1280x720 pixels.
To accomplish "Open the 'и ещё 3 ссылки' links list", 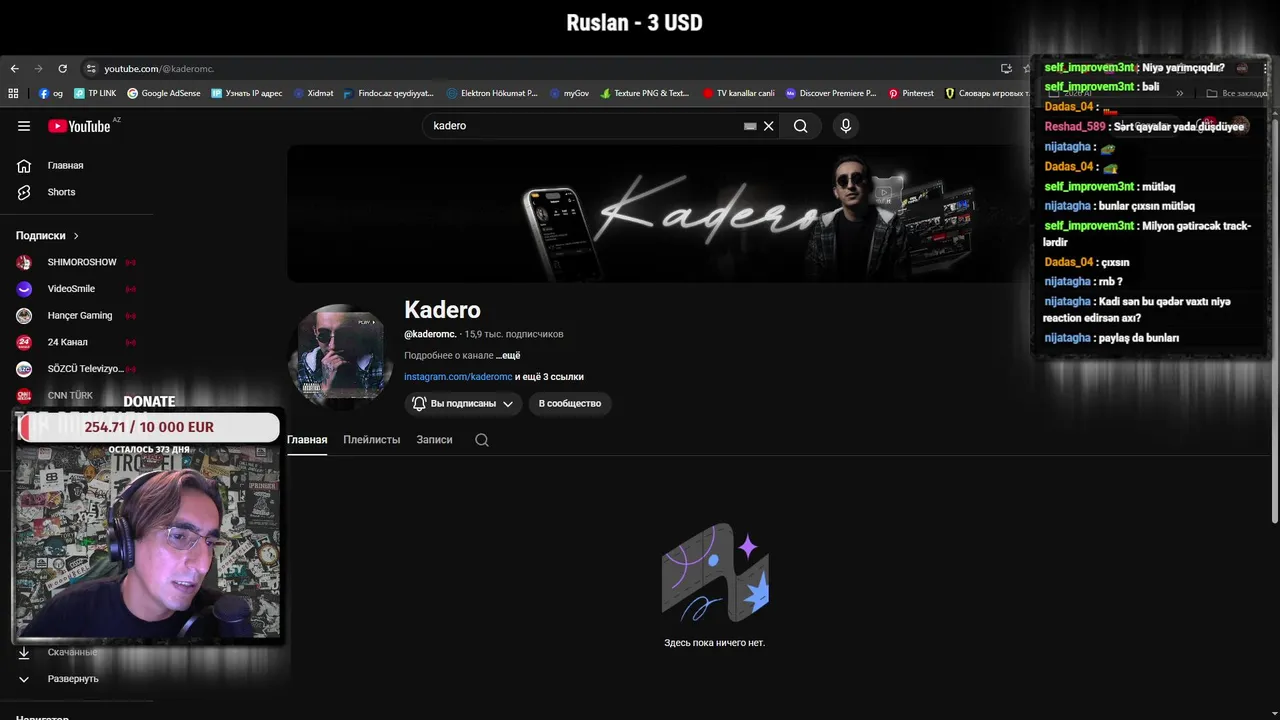I will [x=549, y=377].
